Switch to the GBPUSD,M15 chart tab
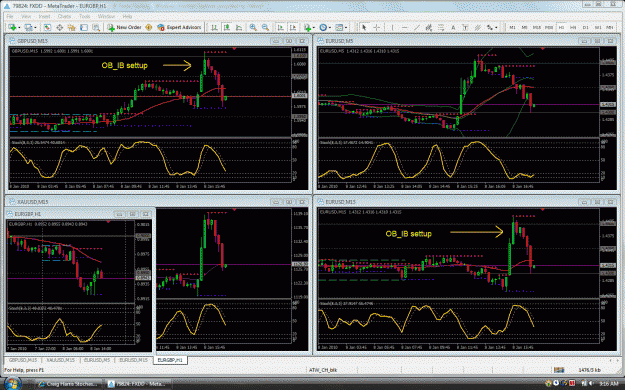Image resolution: width=625 pixels, height=390 pixels. click(x=23, y=360)
